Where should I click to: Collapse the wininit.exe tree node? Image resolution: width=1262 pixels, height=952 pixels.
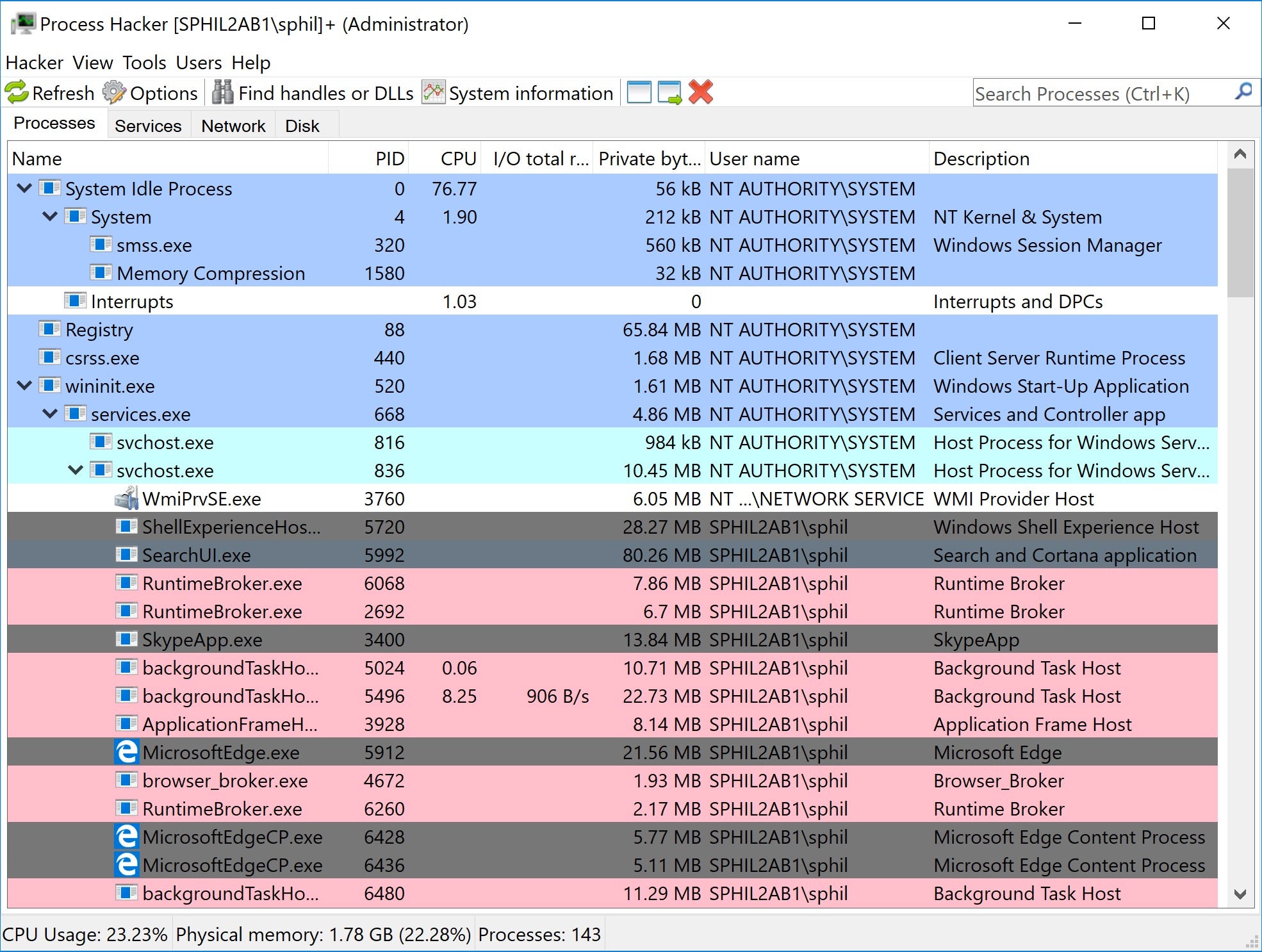click(24, 386)
